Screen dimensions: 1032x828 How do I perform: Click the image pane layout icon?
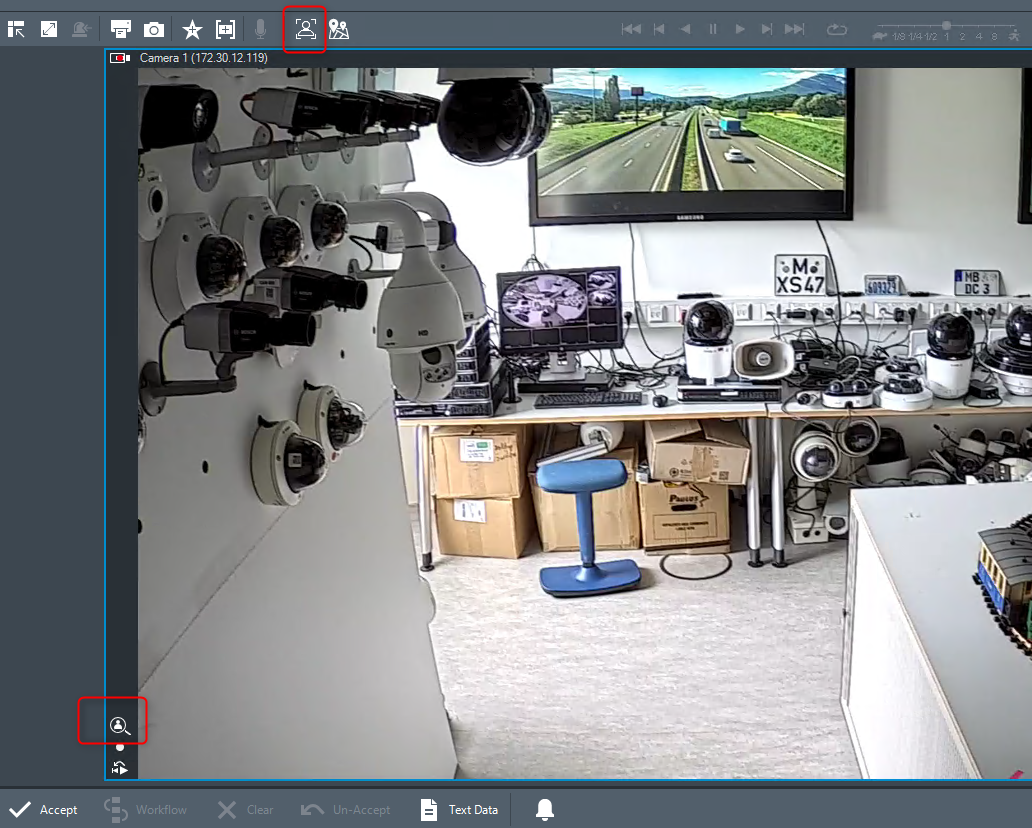pos(16,29)
